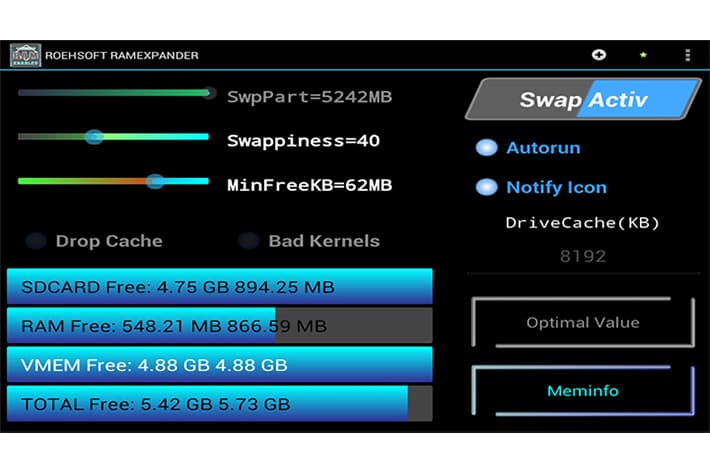Screen dimensions: 710x473
Task: Click the SDCARD Free bar
Action: point(220,287)
